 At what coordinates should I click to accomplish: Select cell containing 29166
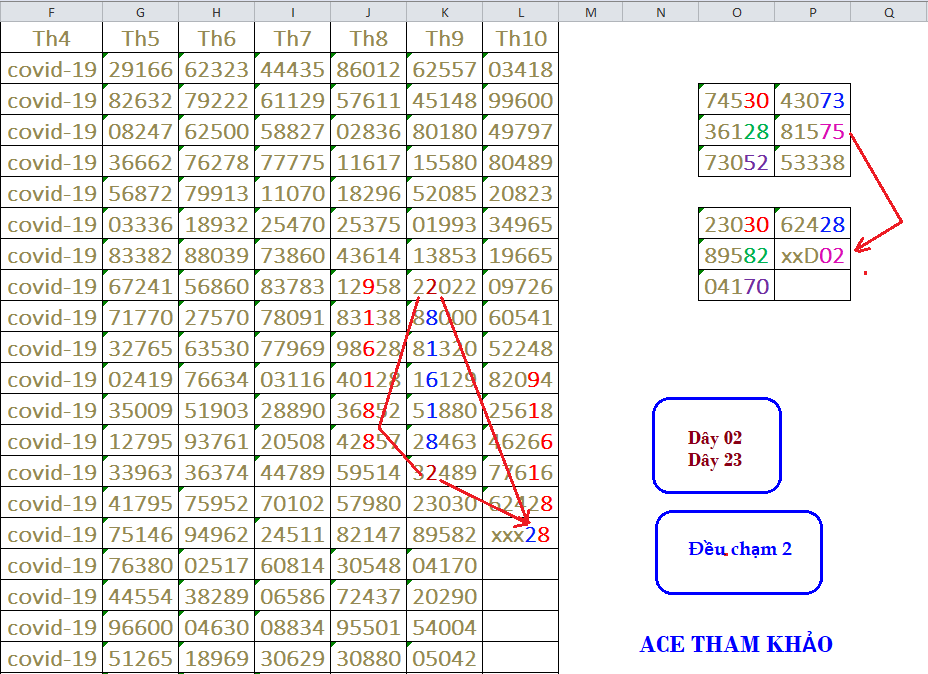point(140,70)
